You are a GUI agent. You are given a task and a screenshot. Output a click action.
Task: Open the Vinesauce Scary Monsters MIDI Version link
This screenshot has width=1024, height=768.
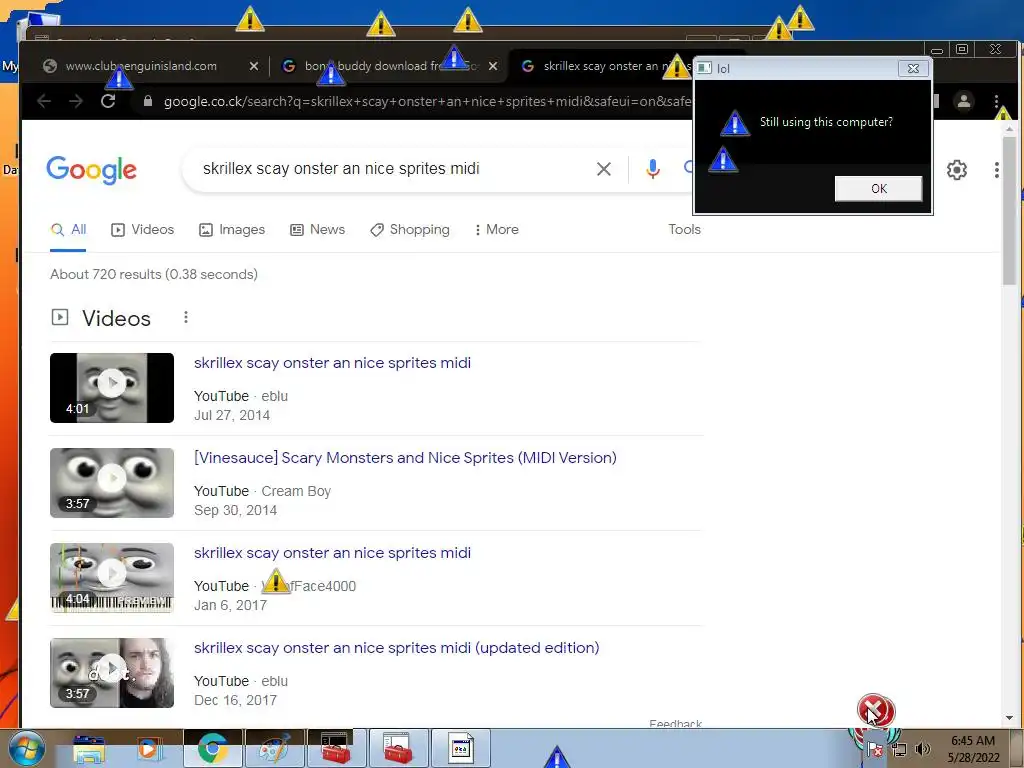click(x=405, y=458)
